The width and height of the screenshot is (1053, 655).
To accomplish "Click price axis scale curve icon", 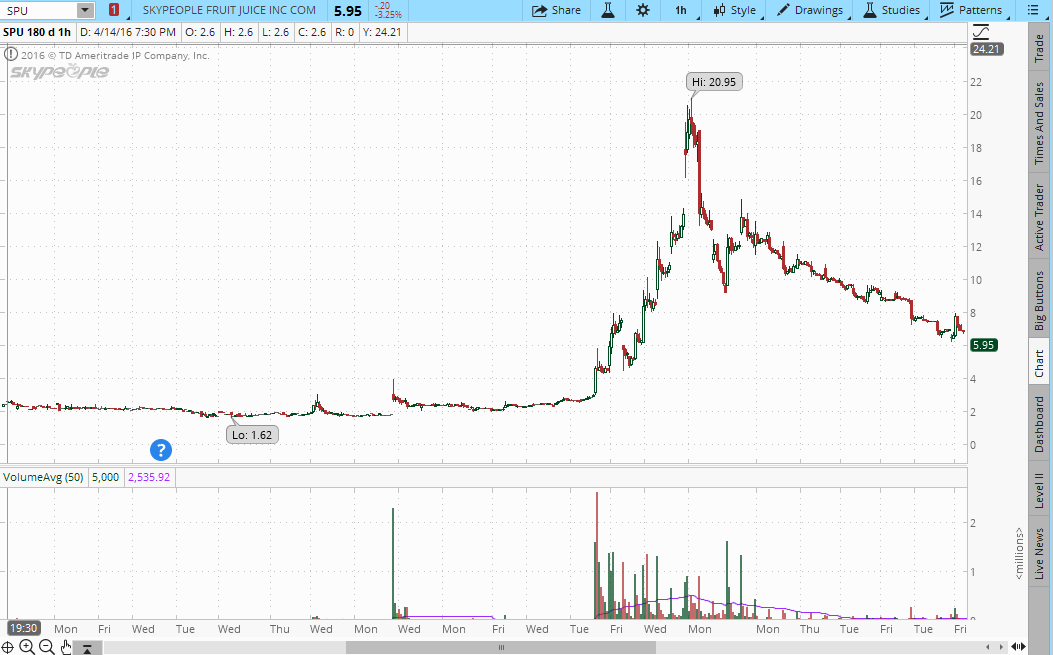I will tap(981, 32).
